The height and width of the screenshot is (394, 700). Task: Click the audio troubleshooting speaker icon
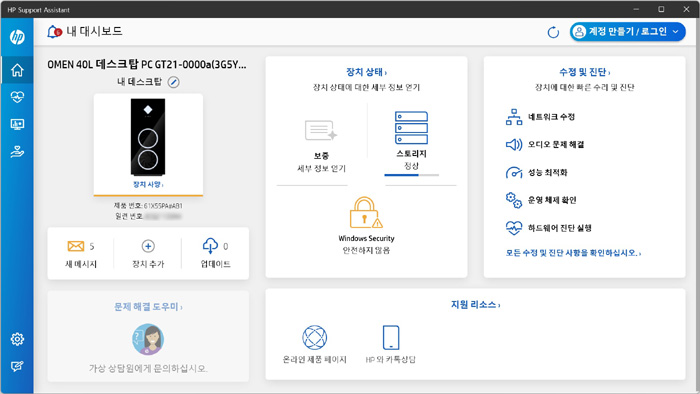pyautogui.click(x=514, y=145)
